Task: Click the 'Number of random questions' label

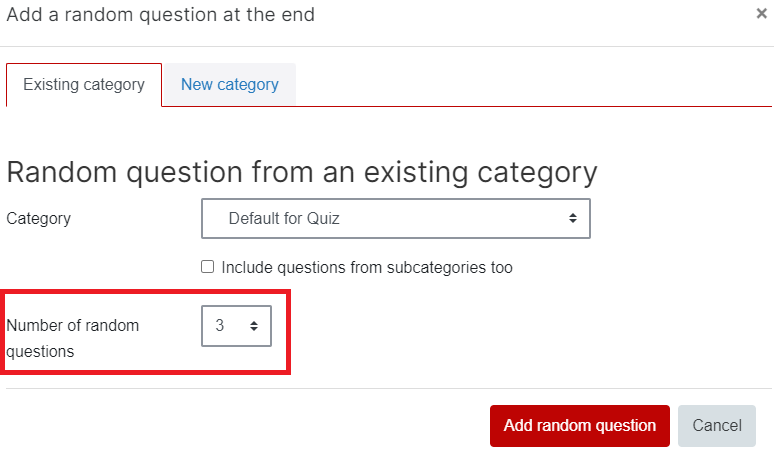Action: (x=73, y=339)
